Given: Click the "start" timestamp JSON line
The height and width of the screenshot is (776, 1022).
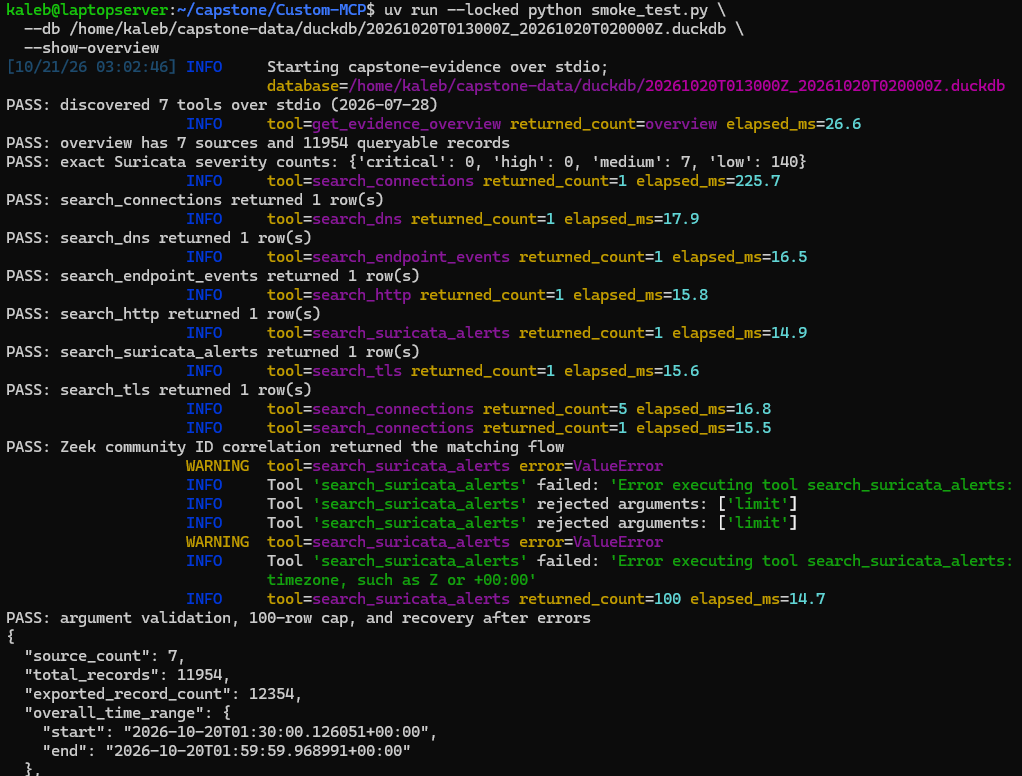Looking at the screenshot, I should [240, 732].
